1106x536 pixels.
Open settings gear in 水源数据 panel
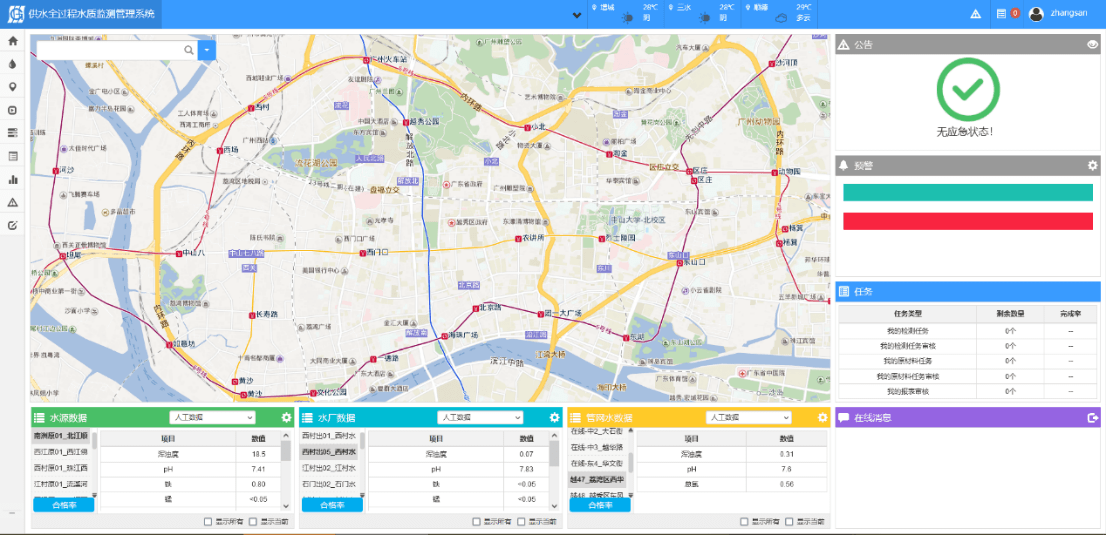click(x=287, y=417)
